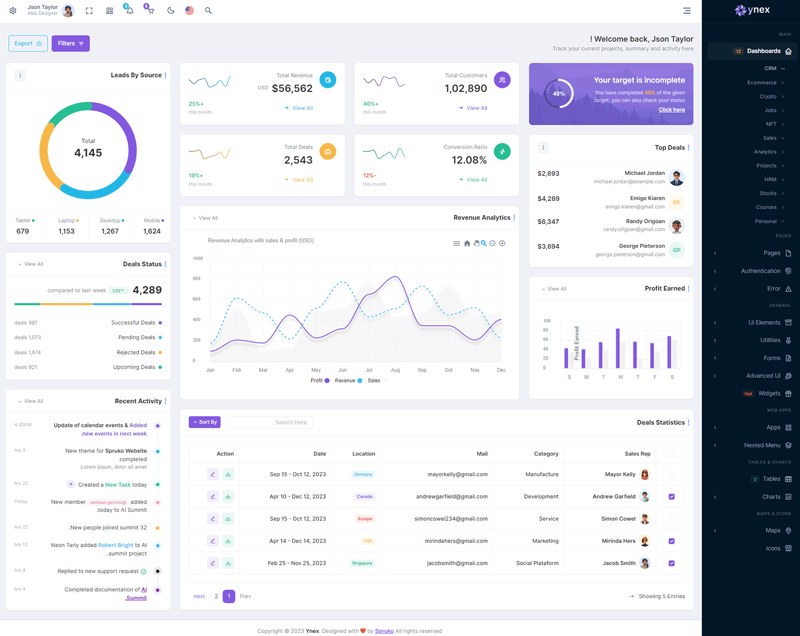Check the Simon Cowel row checkbox
The width and height of the screenshot is (800, 636).
pyautogui.click(x=671, y=519)
